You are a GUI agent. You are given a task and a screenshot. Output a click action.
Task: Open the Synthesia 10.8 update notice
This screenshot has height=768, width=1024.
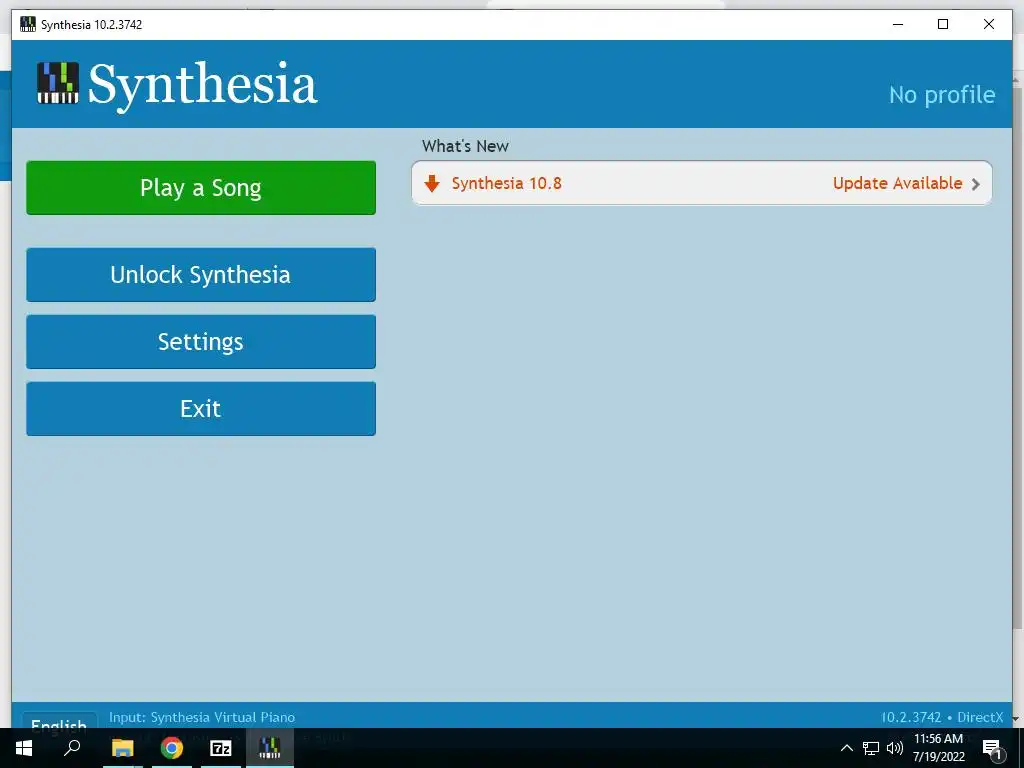(x=701, y=183)
